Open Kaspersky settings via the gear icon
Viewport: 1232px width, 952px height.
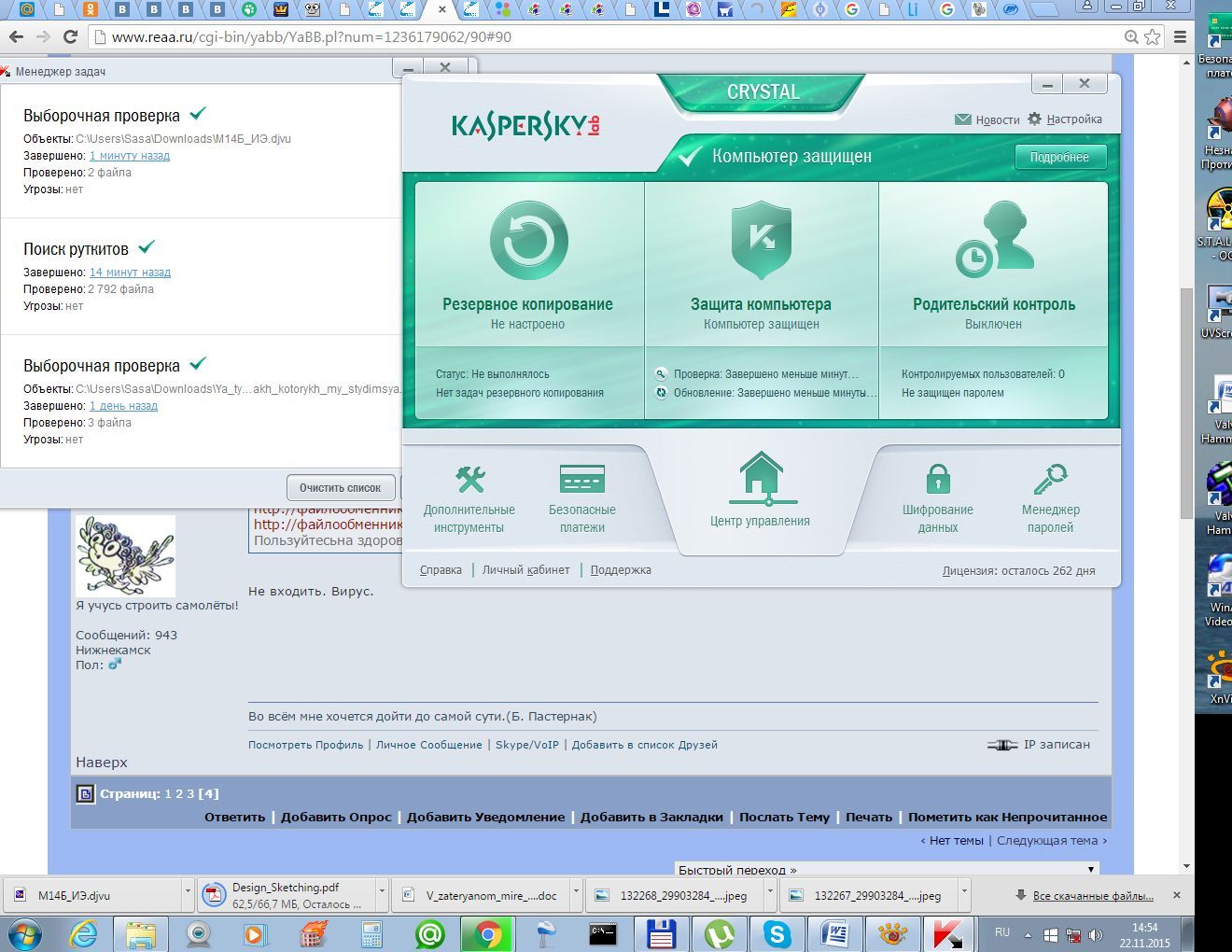click(1034, 119)
